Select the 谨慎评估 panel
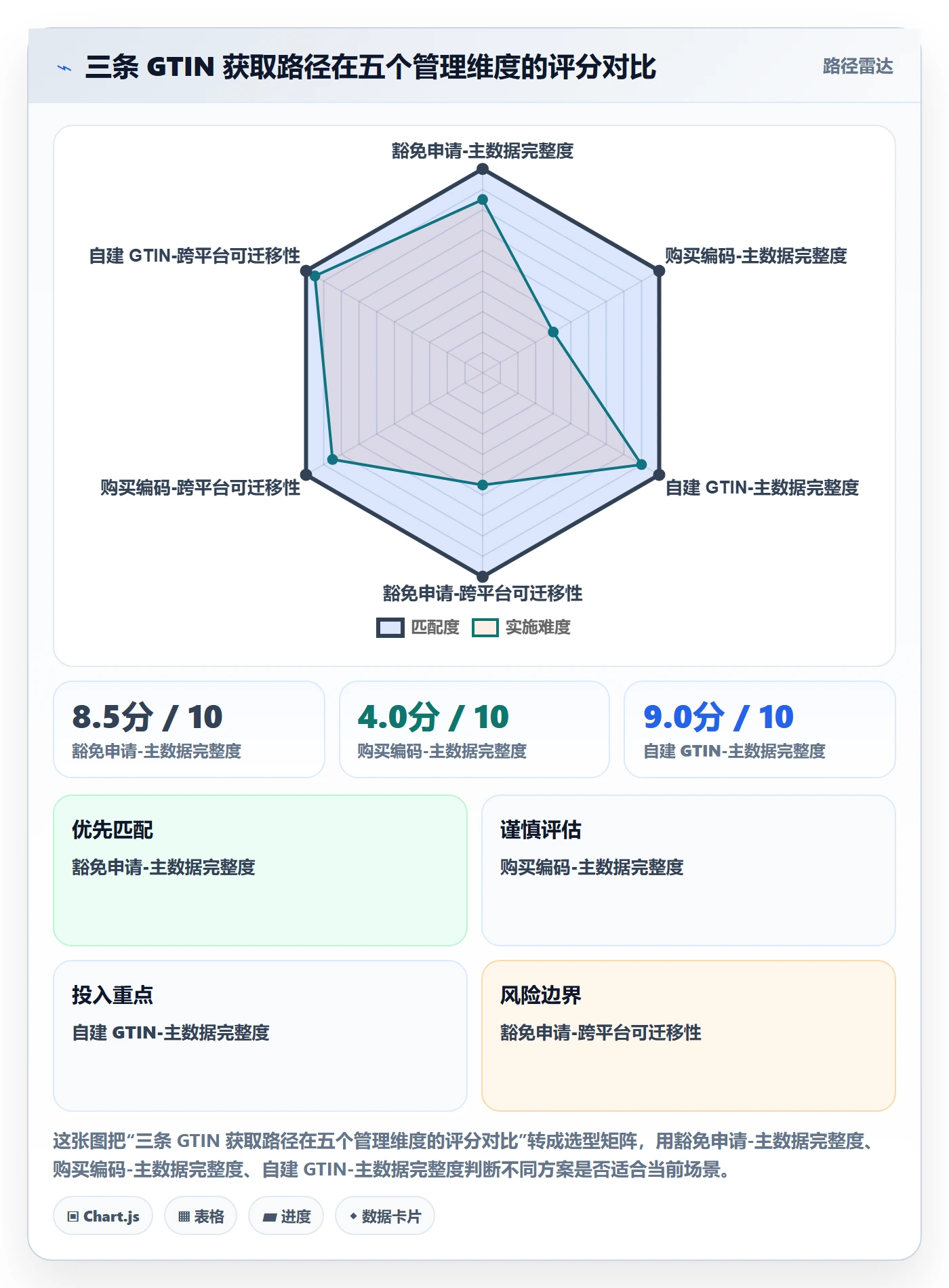 pos(689,870)
